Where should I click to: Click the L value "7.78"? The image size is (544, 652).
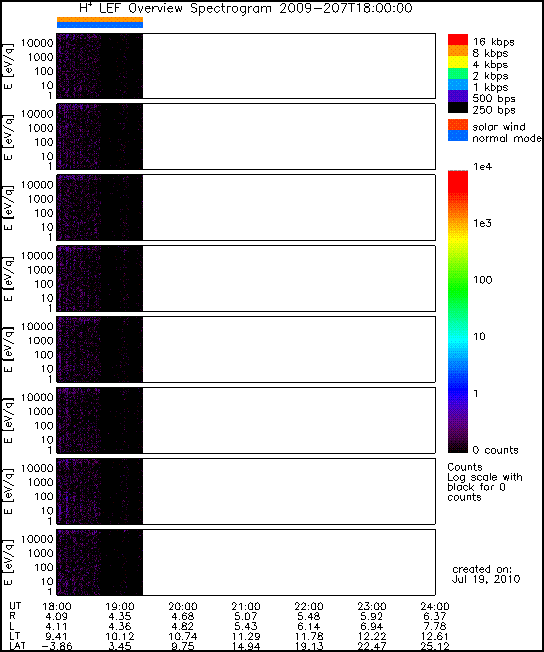(x=435, y=627)
